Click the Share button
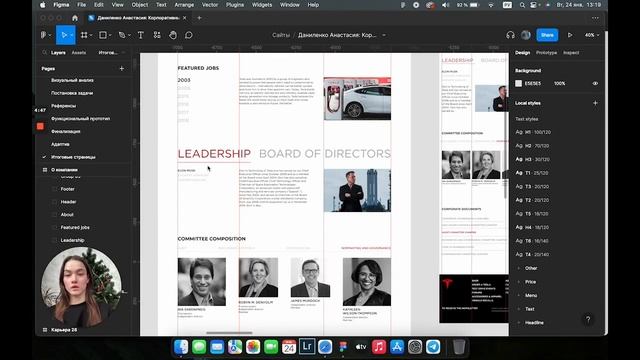Screen dimensions: 640x360 pyautogui.click(x=547, y=35)
